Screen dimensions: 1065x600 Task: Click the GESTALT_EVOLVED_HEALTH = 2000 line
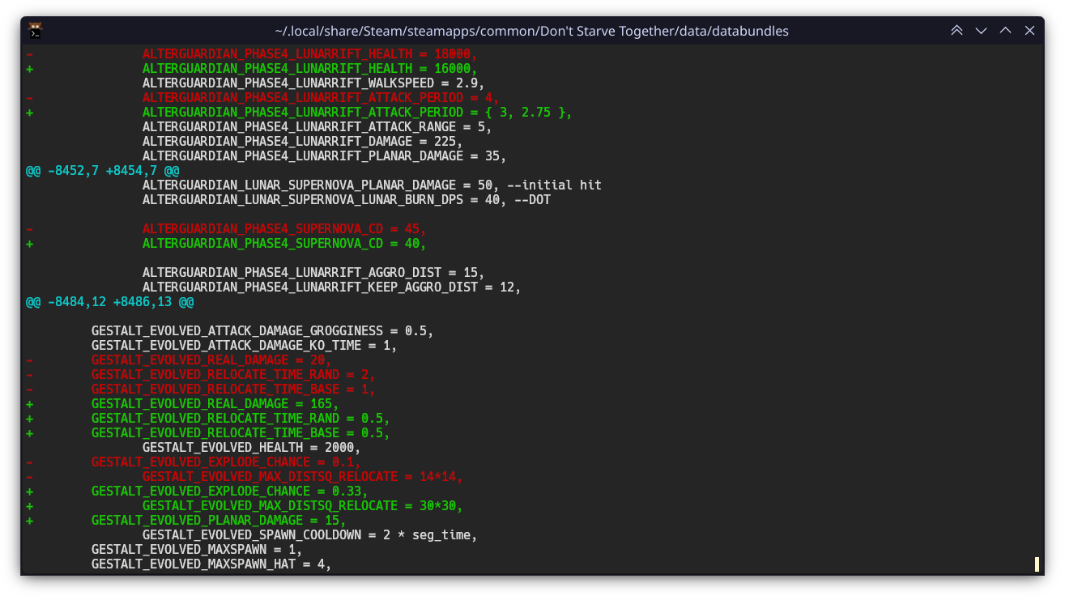point(251,447)
